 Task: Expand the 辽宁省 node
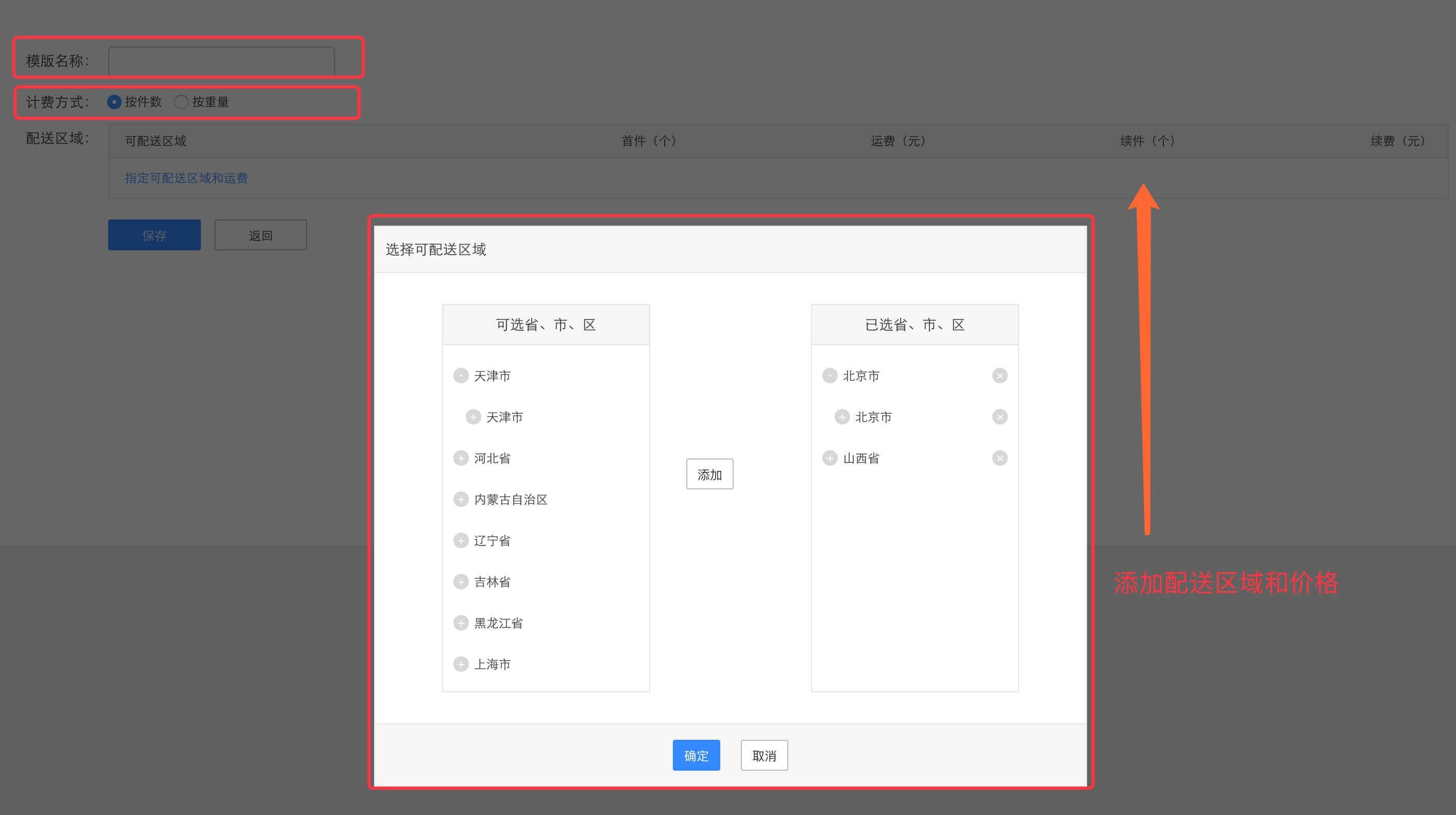click(x=461, y=541)
